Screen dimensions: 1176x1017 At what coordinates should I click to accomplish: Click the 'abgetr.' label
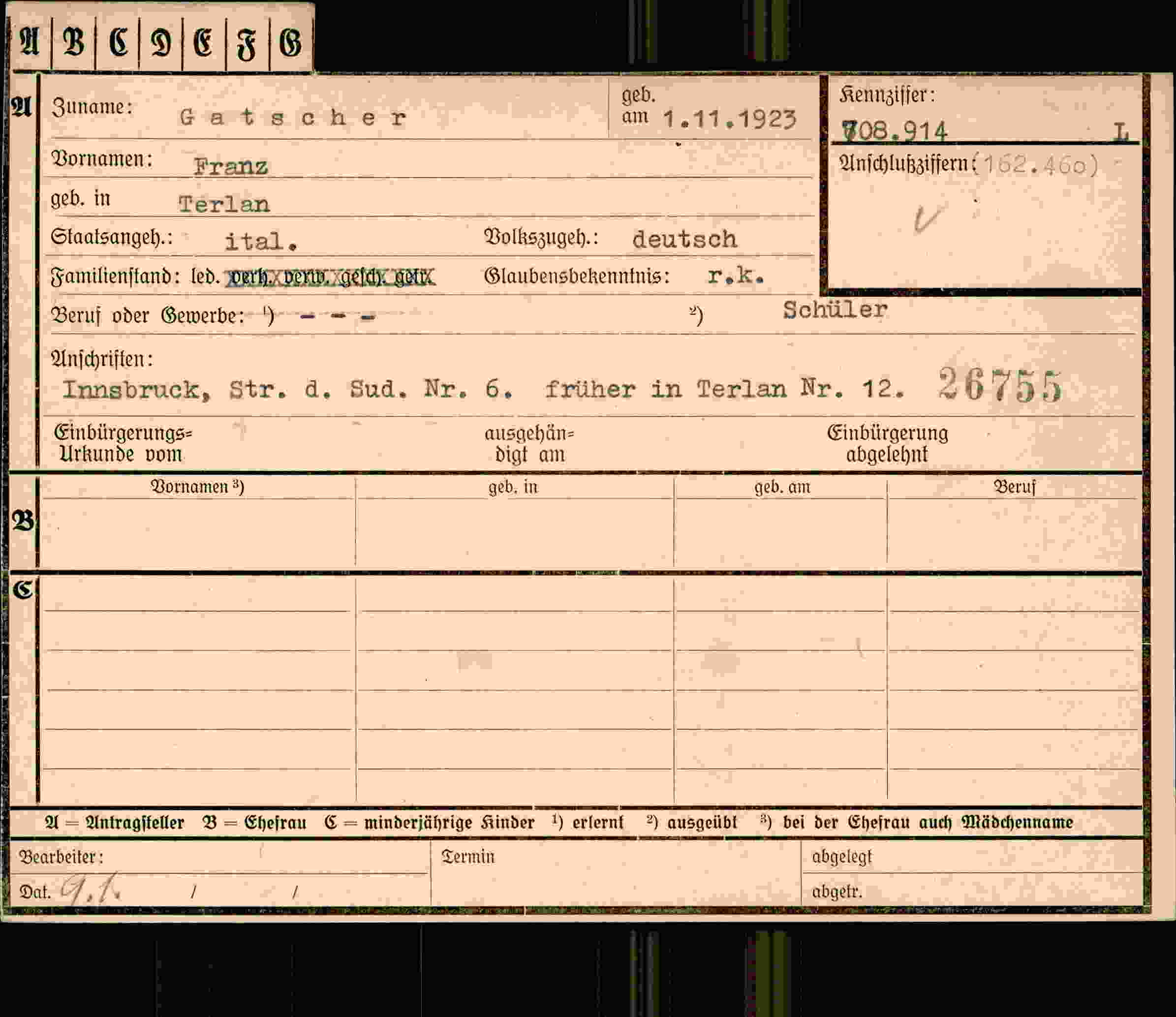pyautogui.click(x=837, y=892)
